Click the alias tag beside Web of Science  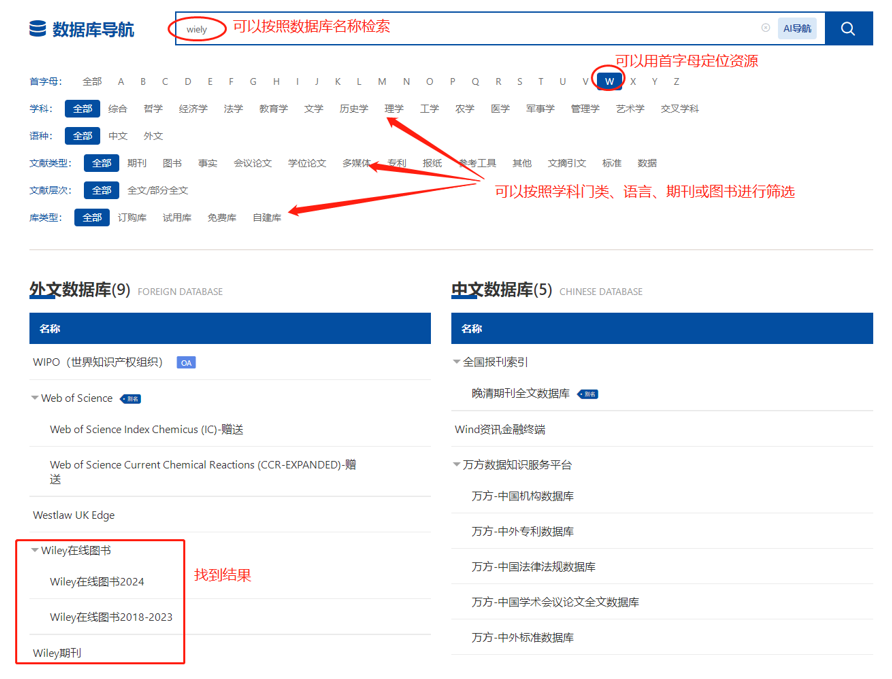[x=131, y=398]
